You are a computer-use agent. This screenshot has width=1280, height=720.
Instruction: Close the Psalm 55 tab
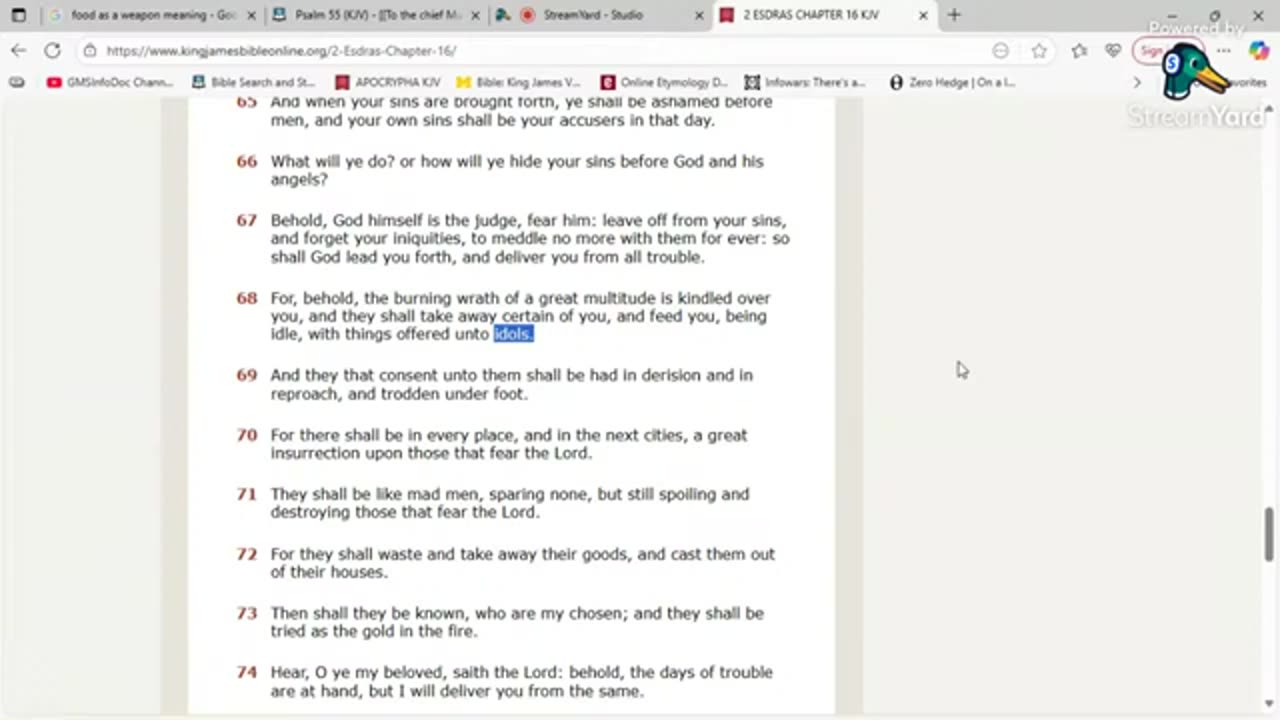(x=474, y=15)
